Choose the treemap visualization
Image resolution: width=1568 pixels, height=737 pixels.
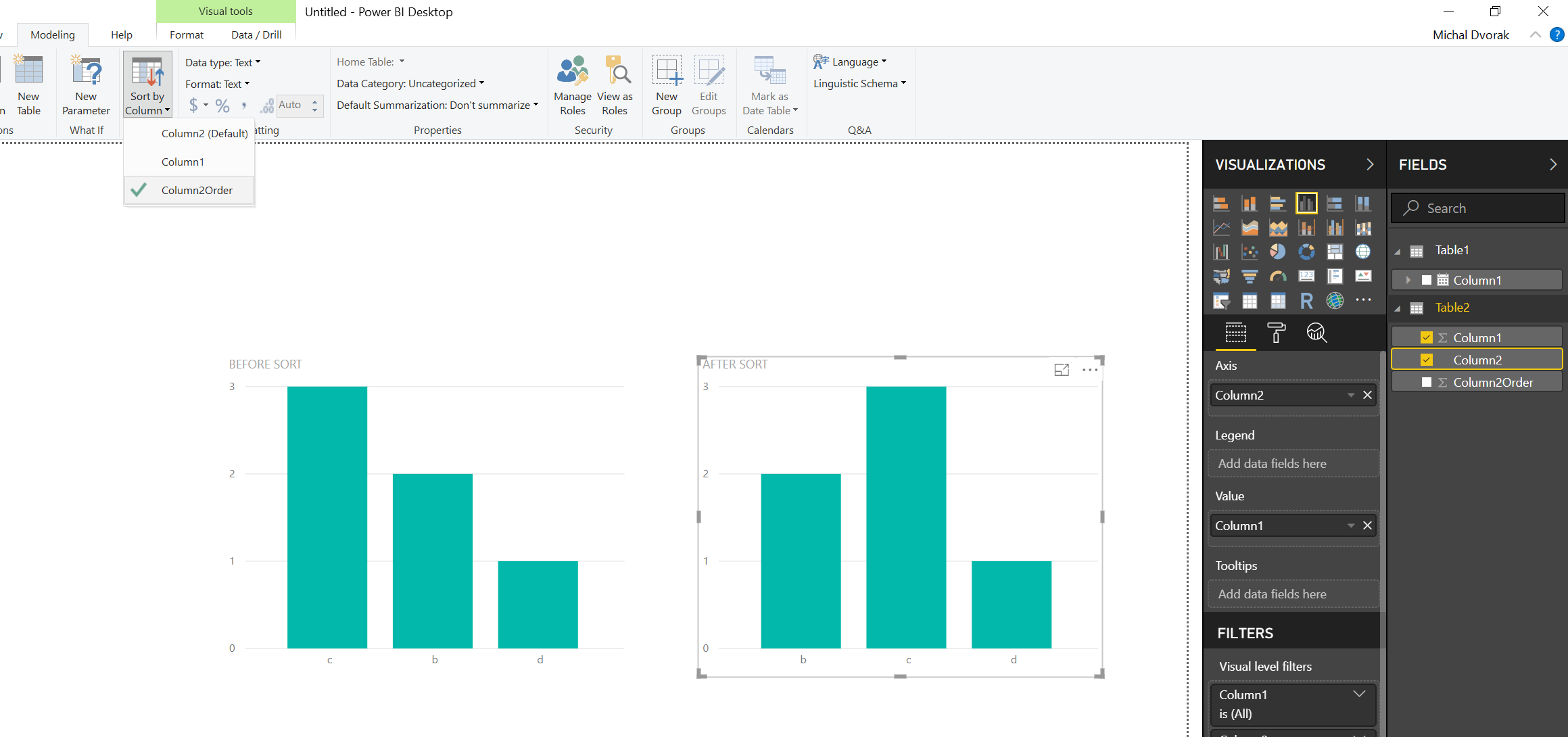click(1335, 252)
